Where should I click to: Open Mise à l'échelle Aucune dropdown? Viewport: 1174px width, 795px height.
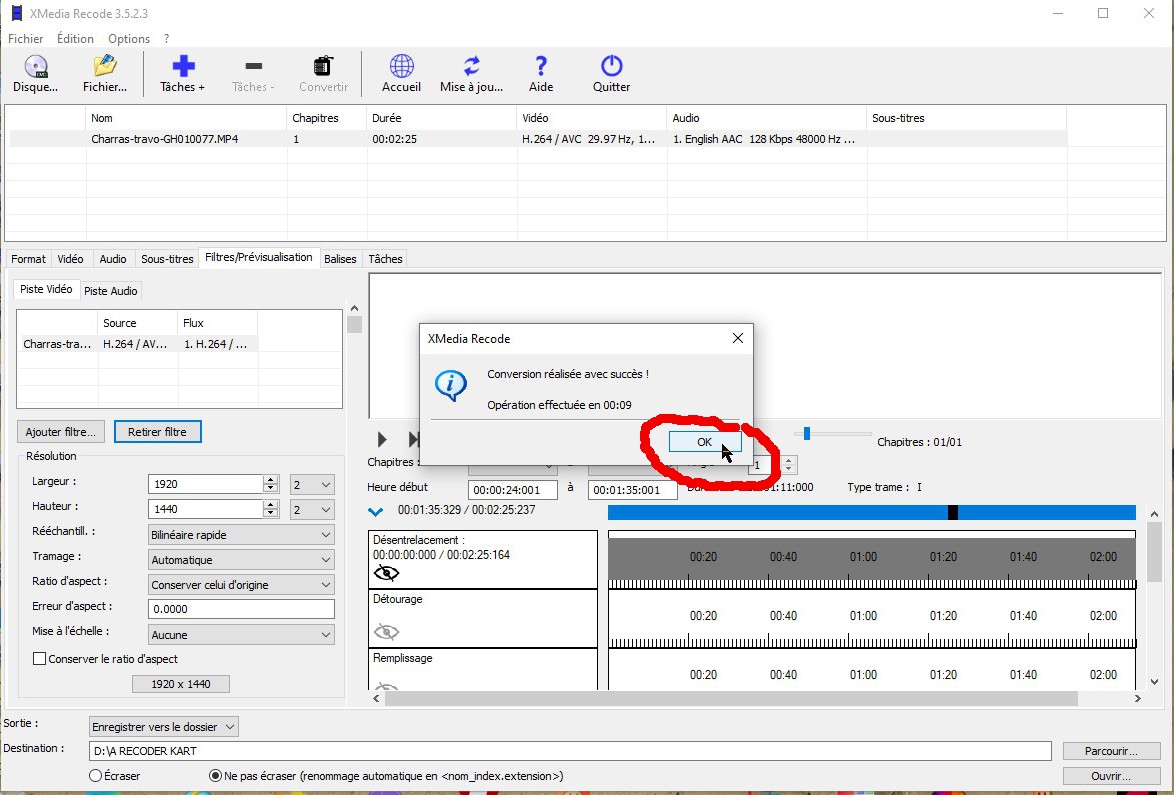point(241,635)
